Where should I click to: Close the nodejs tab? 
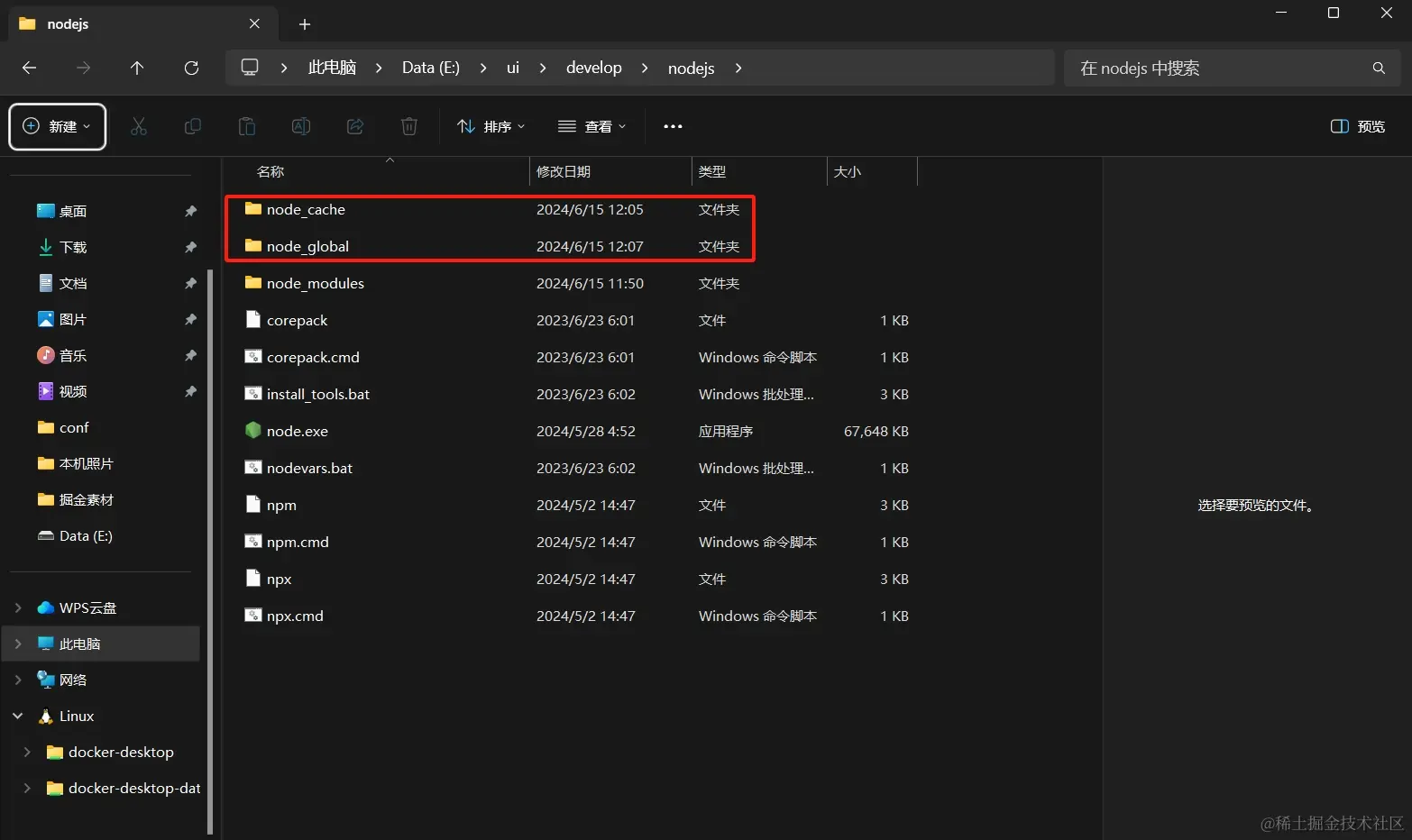click(254, 23)
